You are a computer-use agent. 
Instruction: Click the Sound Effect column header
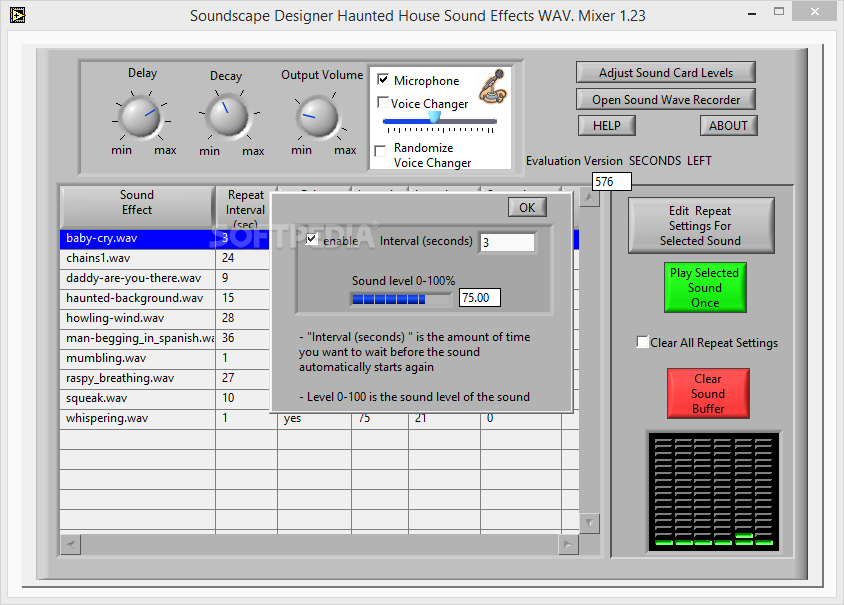pos(137,207)
